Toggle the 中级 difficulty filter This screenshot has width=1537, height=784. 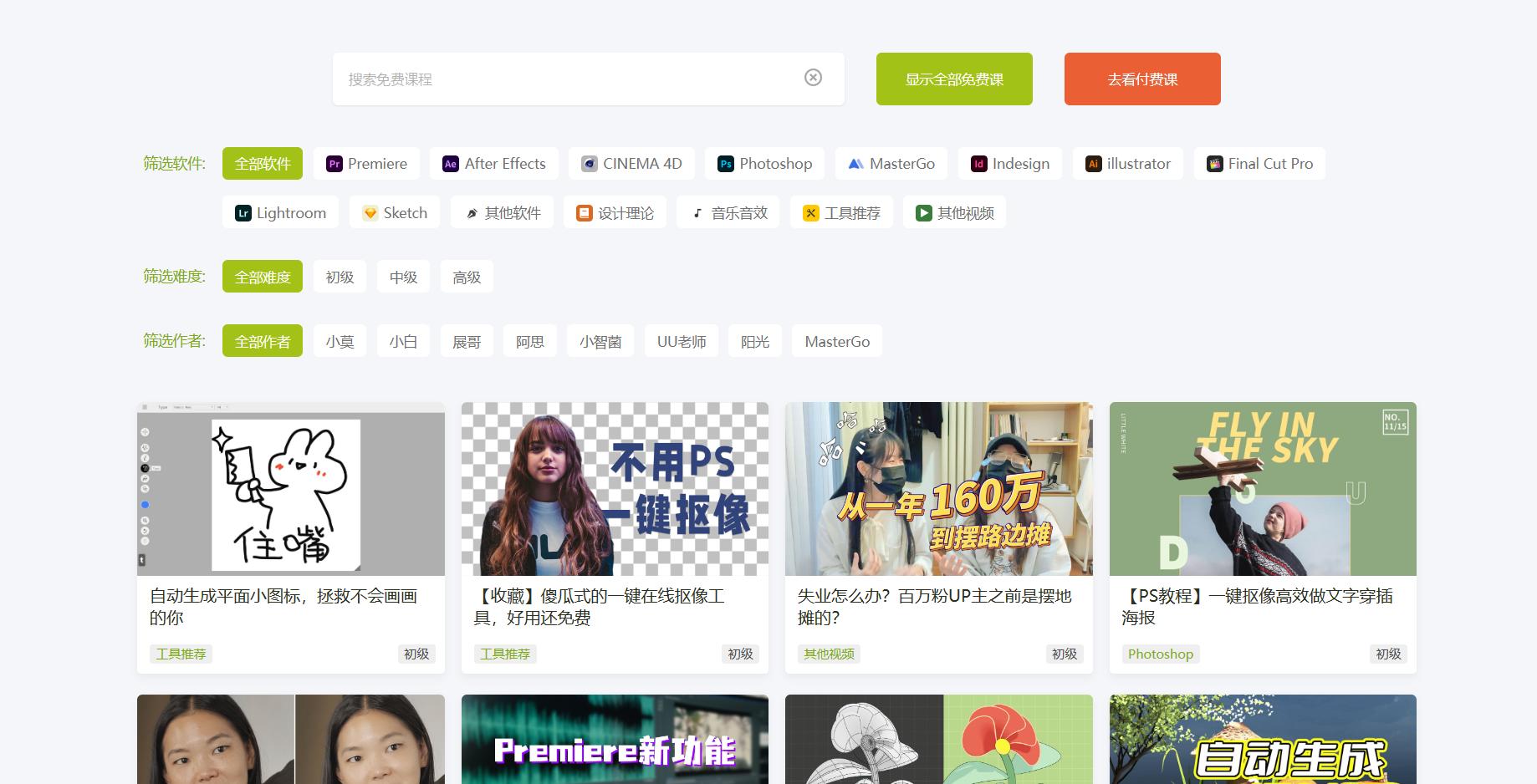(403, 276)
